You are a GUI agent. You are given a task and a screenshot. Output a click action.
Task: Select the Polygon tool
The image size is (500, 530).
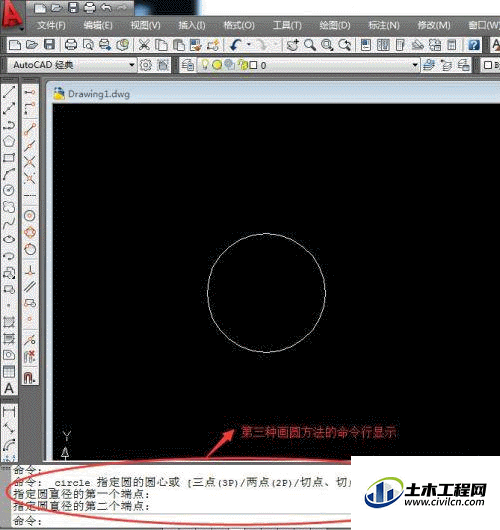coord(9,141)
